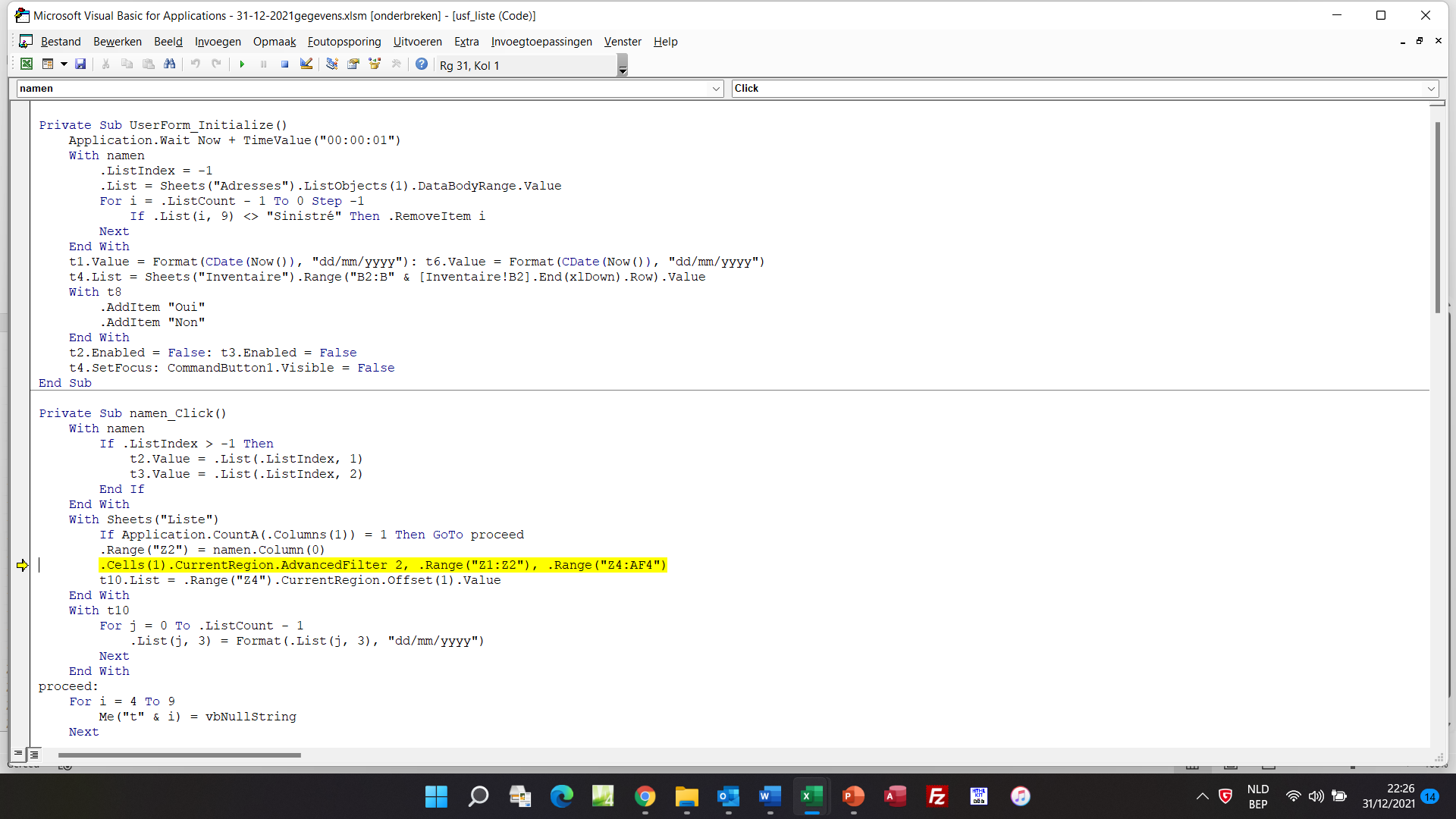Image resolution: width=1456 pixels, height=819 pixels.
Task: Open the Invoegen menu
Action: pyautogui.click(x=218, y=42)
